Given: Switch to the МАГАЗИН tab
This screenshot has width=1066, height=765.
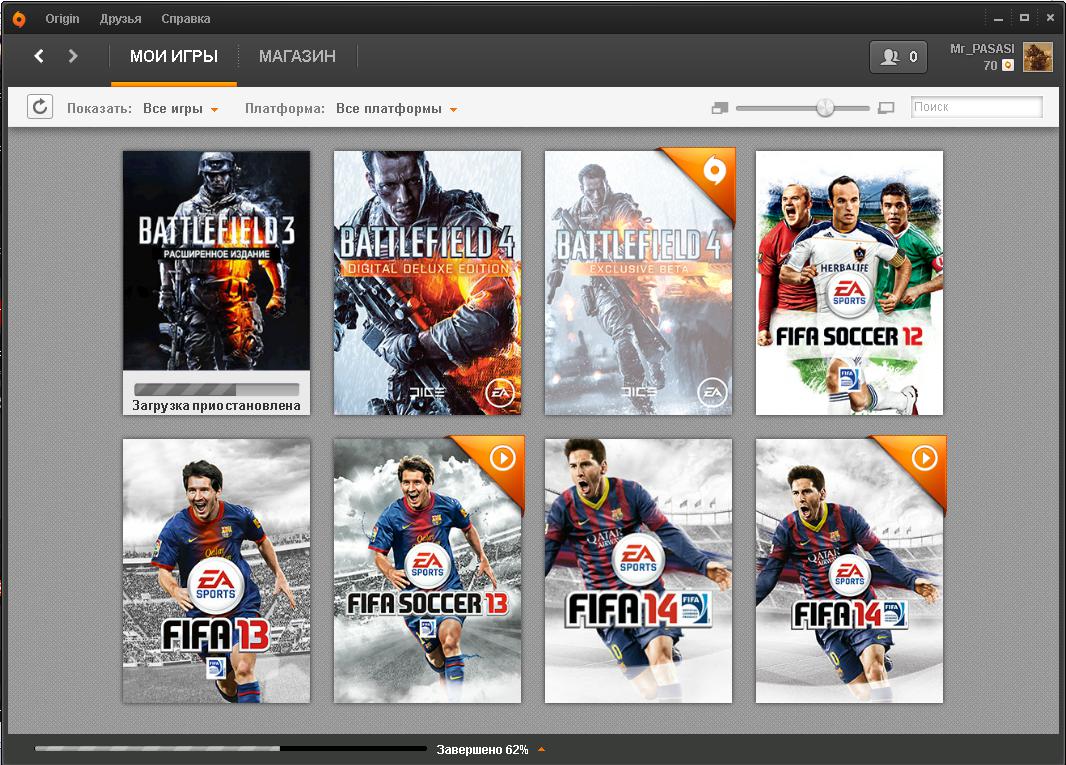Looking at the screenshot, I should (297, 56).
